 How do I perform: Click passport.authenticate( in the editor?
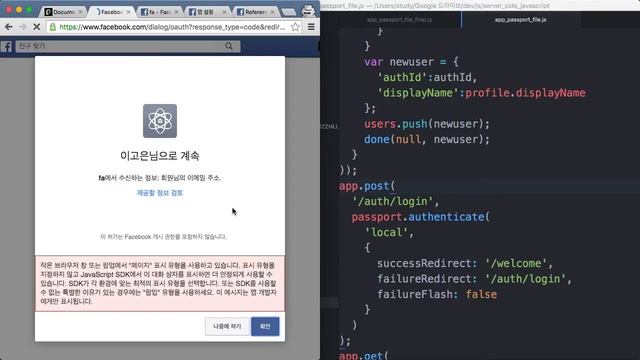420,217
